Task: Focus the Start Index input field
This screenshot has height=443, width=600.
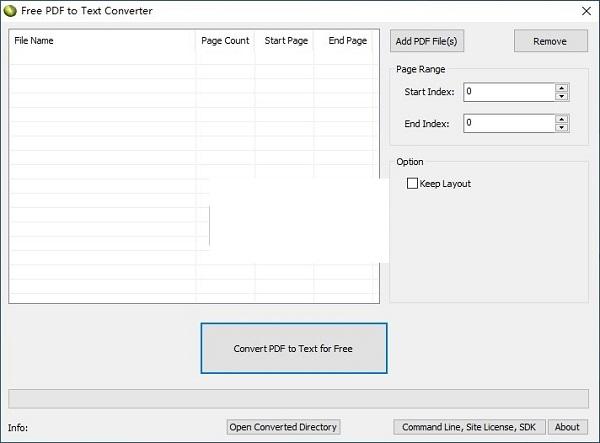Action: click(x=508, y=92)
